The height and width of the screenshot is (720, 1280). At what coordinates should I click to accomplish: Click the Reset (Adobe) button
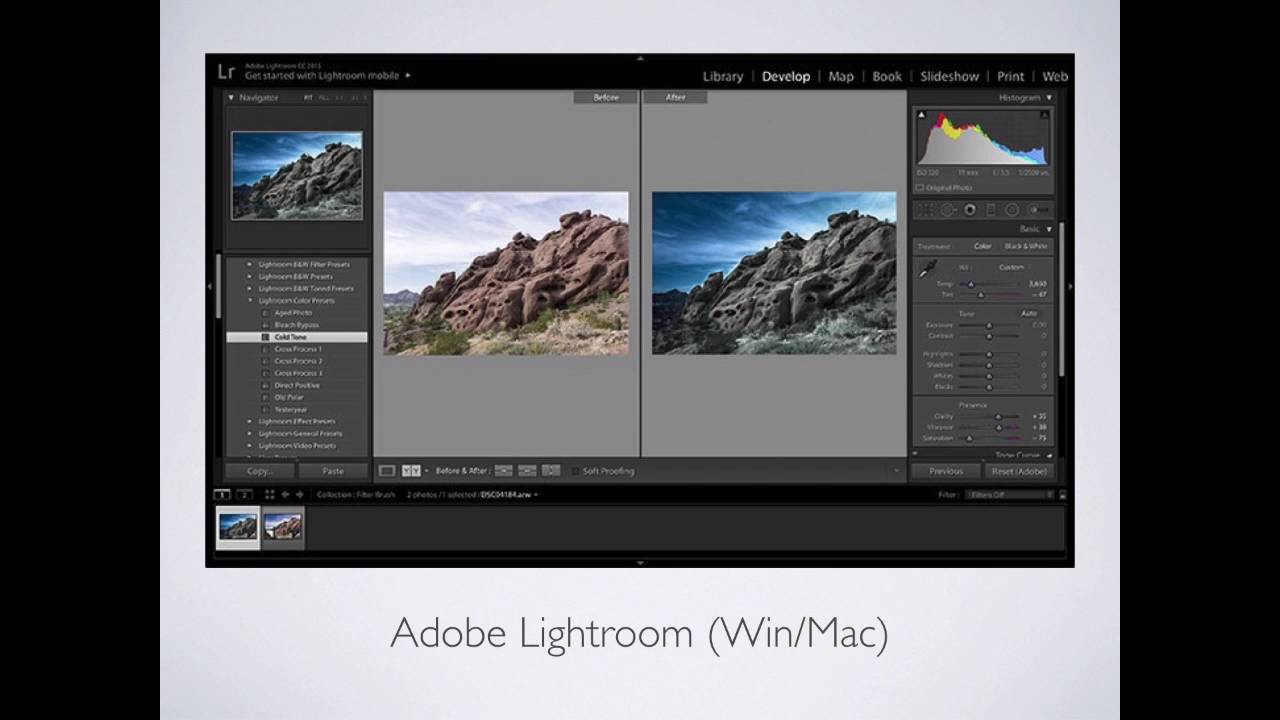[x=1018, y=471]
